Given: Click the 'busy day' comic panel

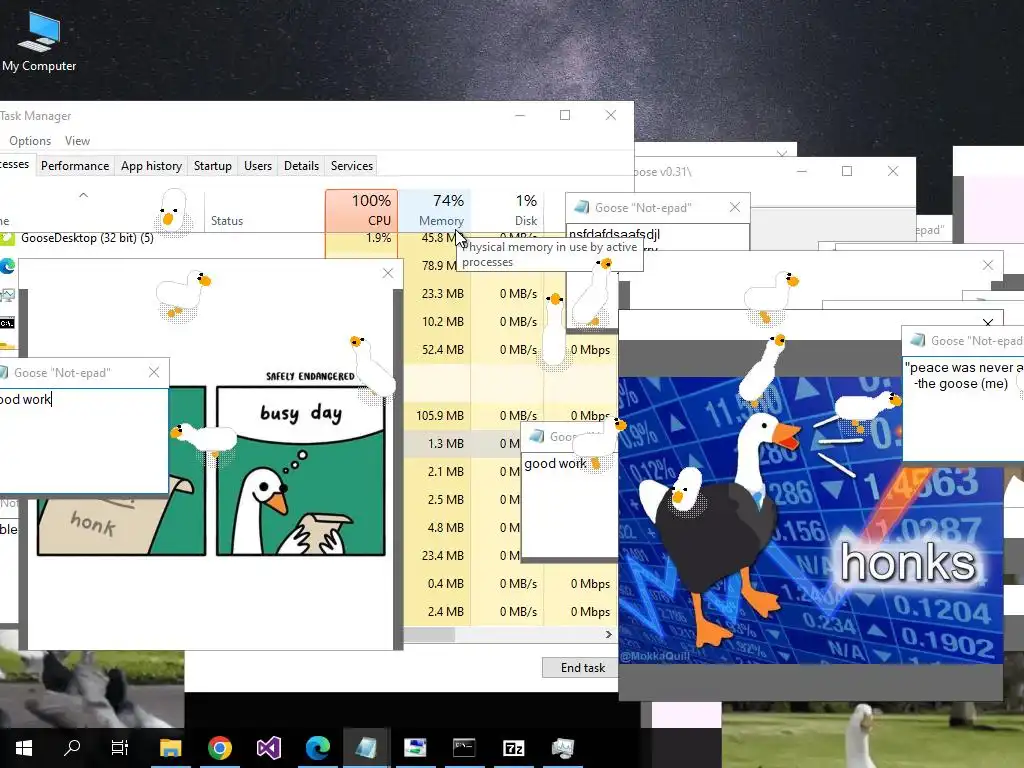Looking at the screenshot, I should tap(300, 470).
